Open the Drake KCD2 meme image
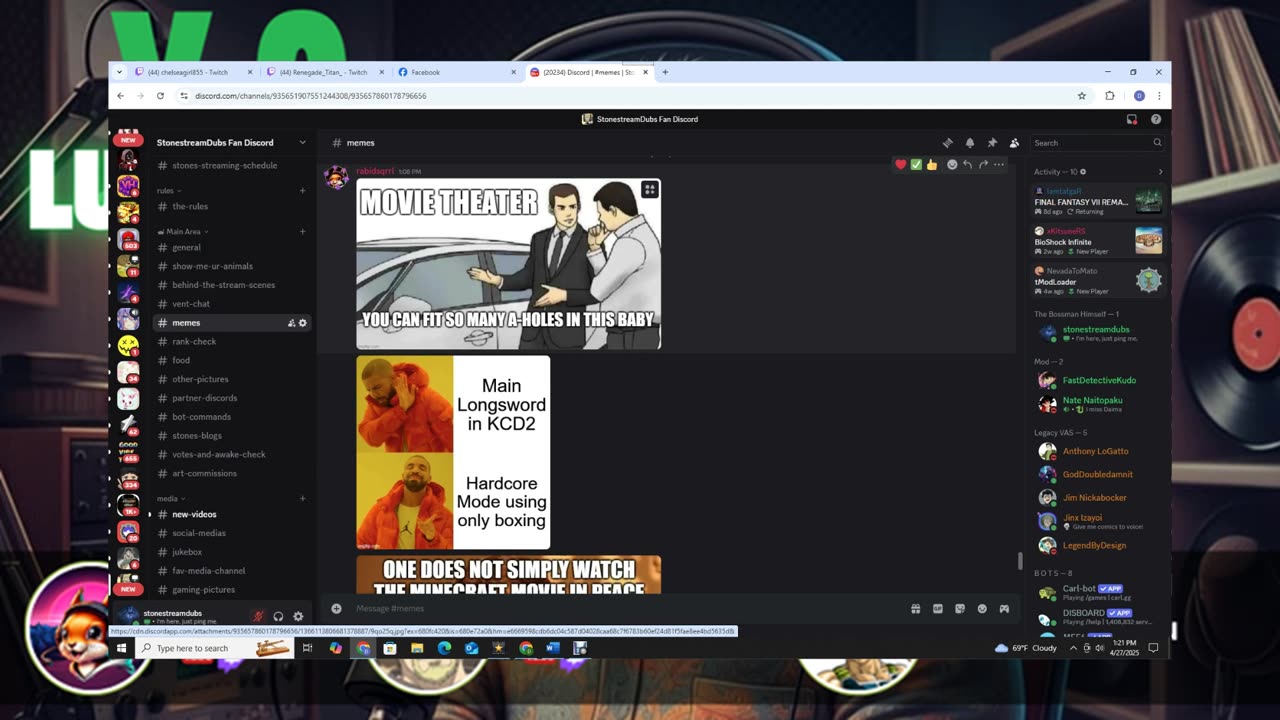 click(x=453, y=452)
